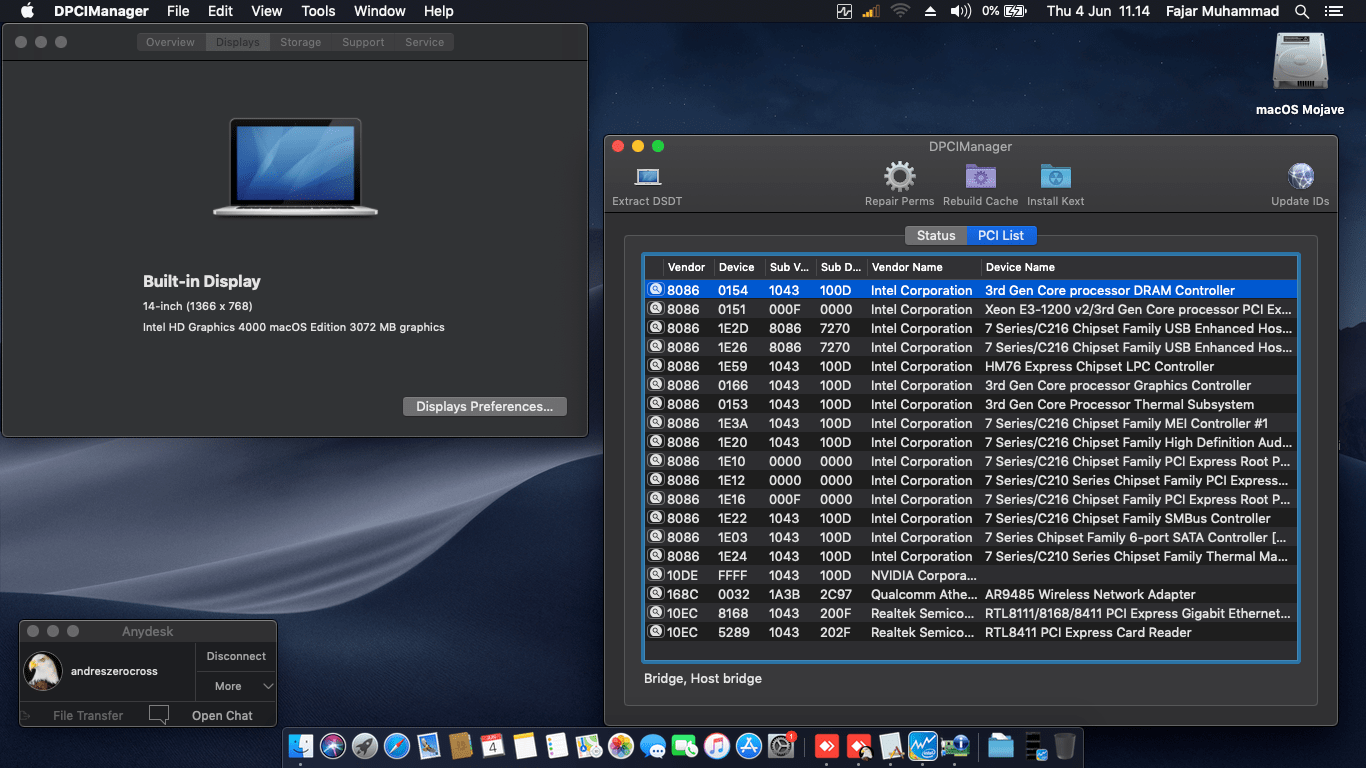
Task: Select the Displays tab
Action: (x=237, y=42)
